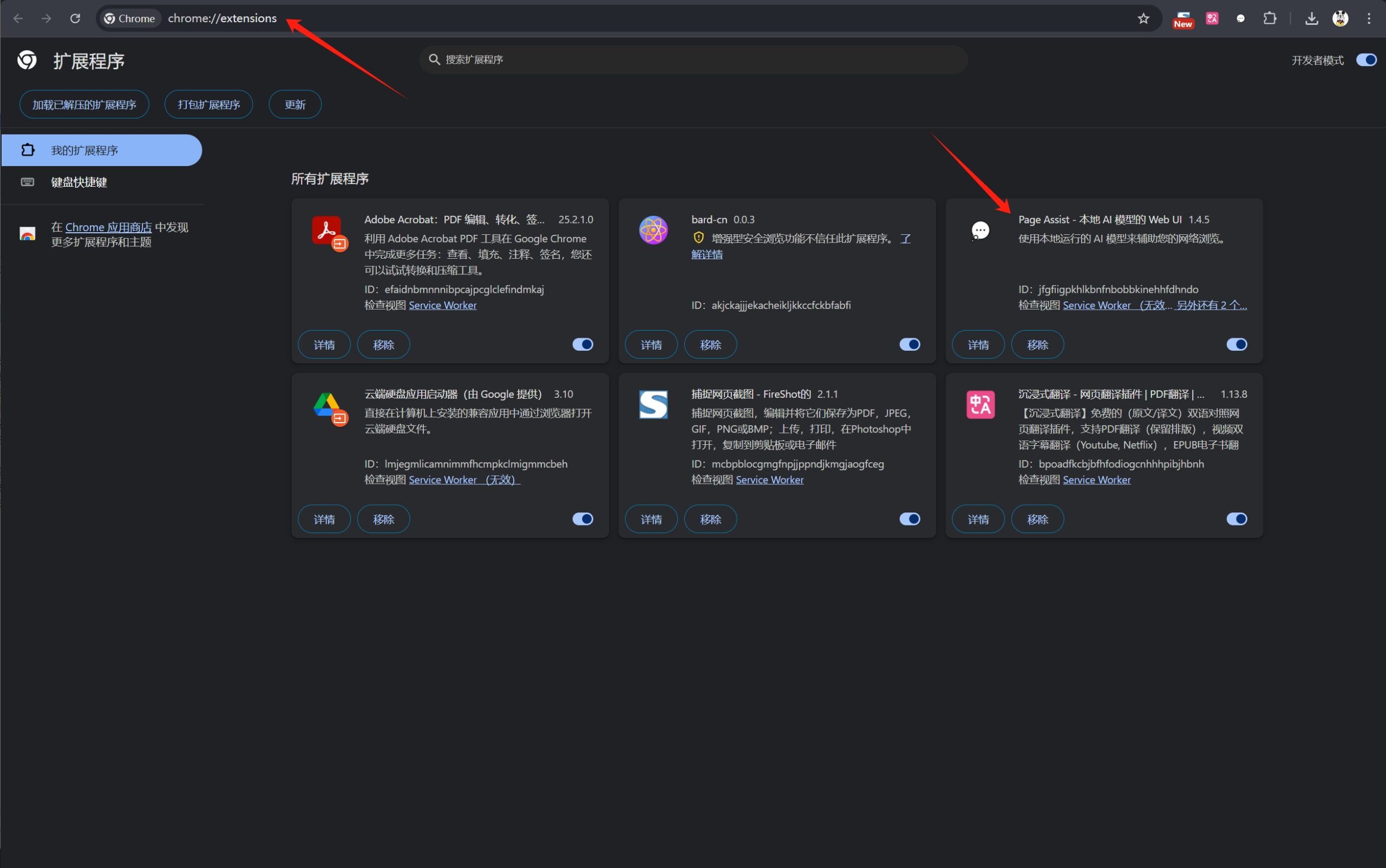This screenshot has width=1386, height=868.
Task: Click the Chrome logo beside 扩展程序 title
Action: point(27,60)
